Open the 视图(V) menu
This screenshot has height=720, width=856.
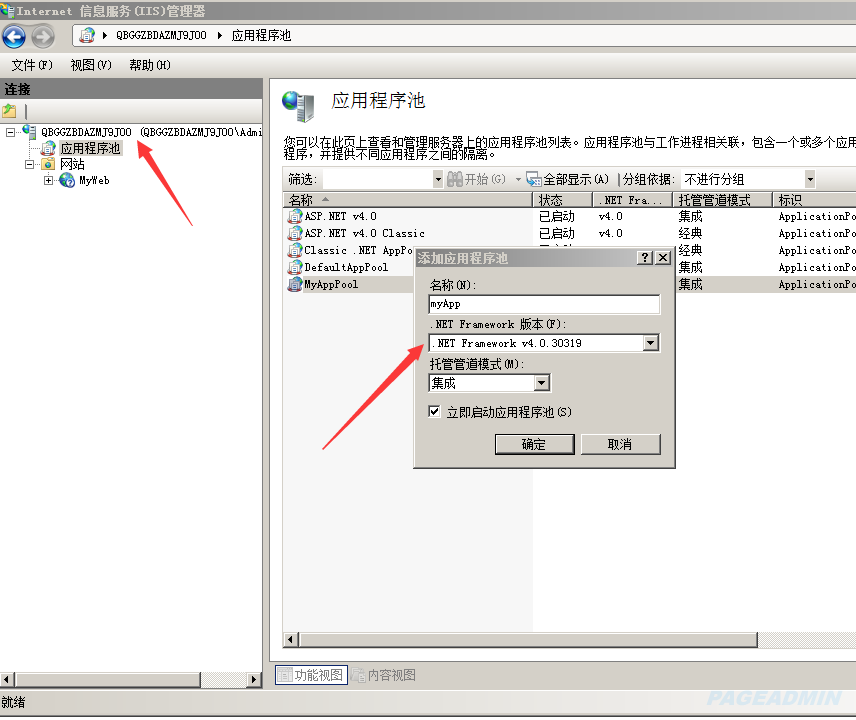click(x=91, y=65)
